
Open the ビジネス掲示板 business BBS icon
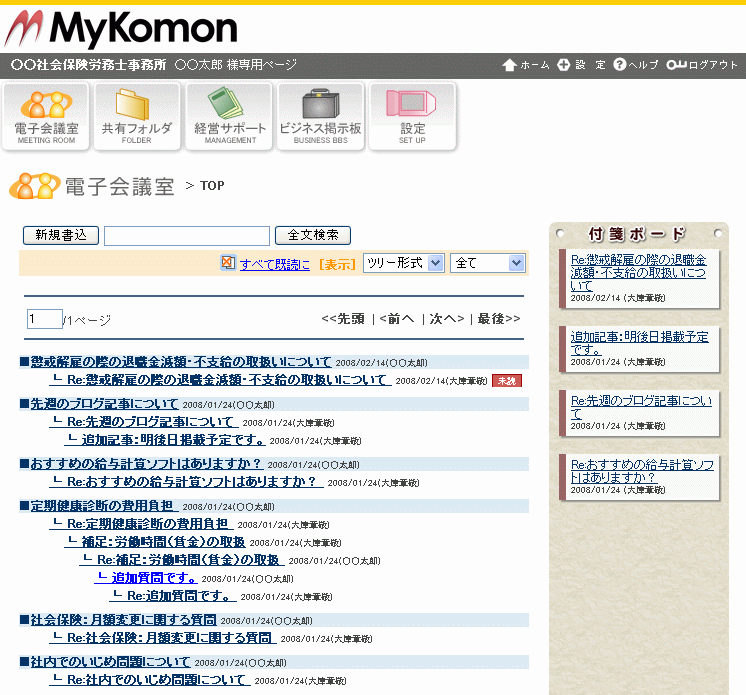tap(321, 116)
